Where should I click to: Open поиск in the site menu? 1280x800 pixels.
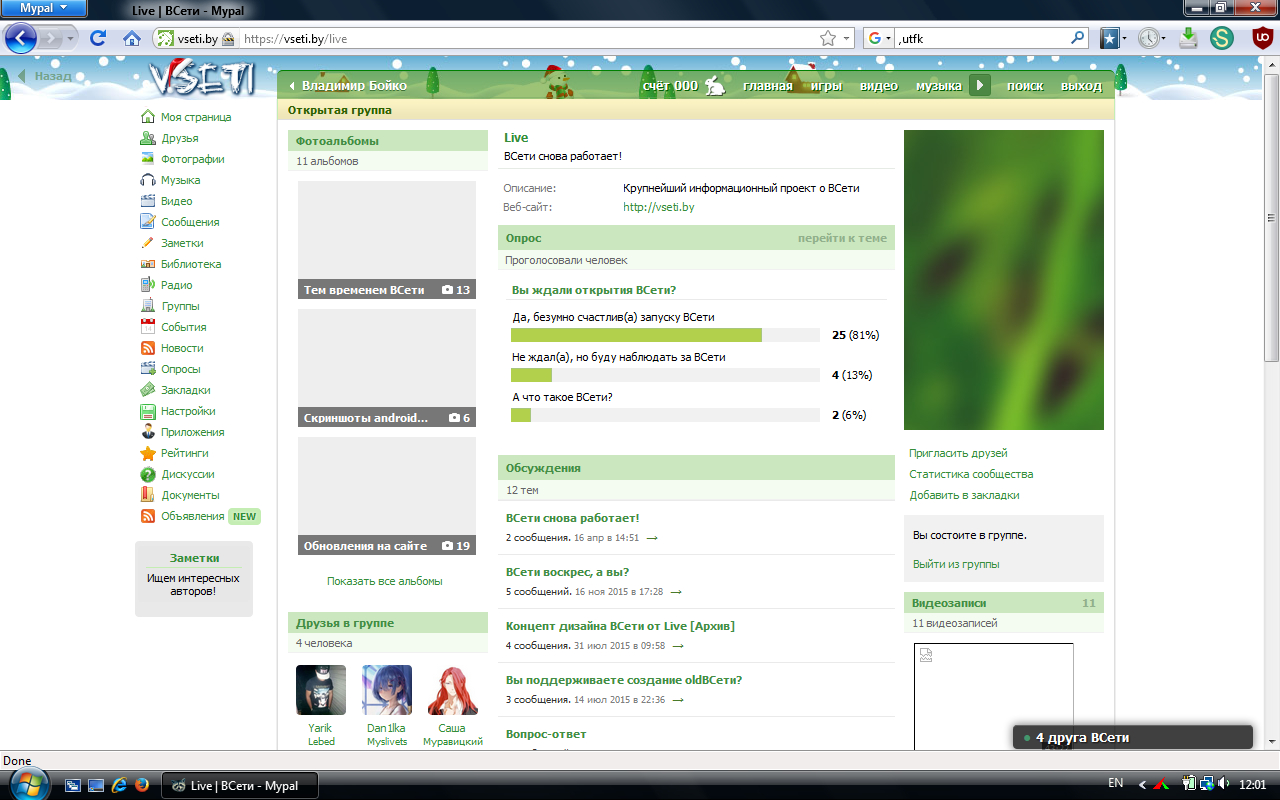[x=1025, y=86]
